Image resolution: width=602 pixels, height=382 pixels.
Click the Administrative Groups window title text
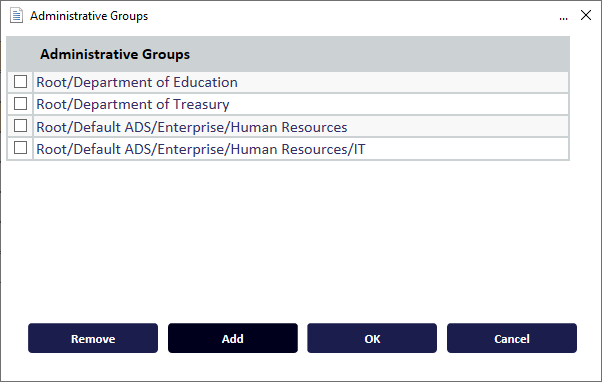point(89,16)
